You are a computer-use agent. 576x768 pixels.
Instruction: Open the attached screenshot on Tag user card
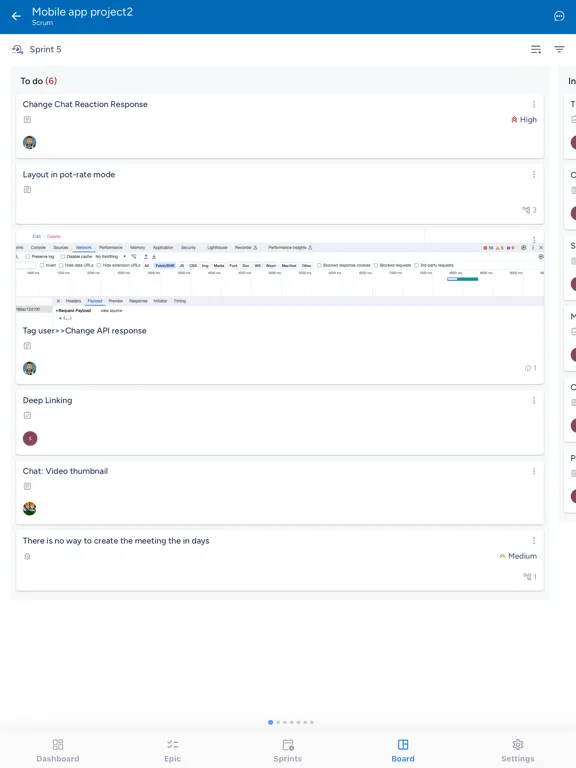(280, 275)
